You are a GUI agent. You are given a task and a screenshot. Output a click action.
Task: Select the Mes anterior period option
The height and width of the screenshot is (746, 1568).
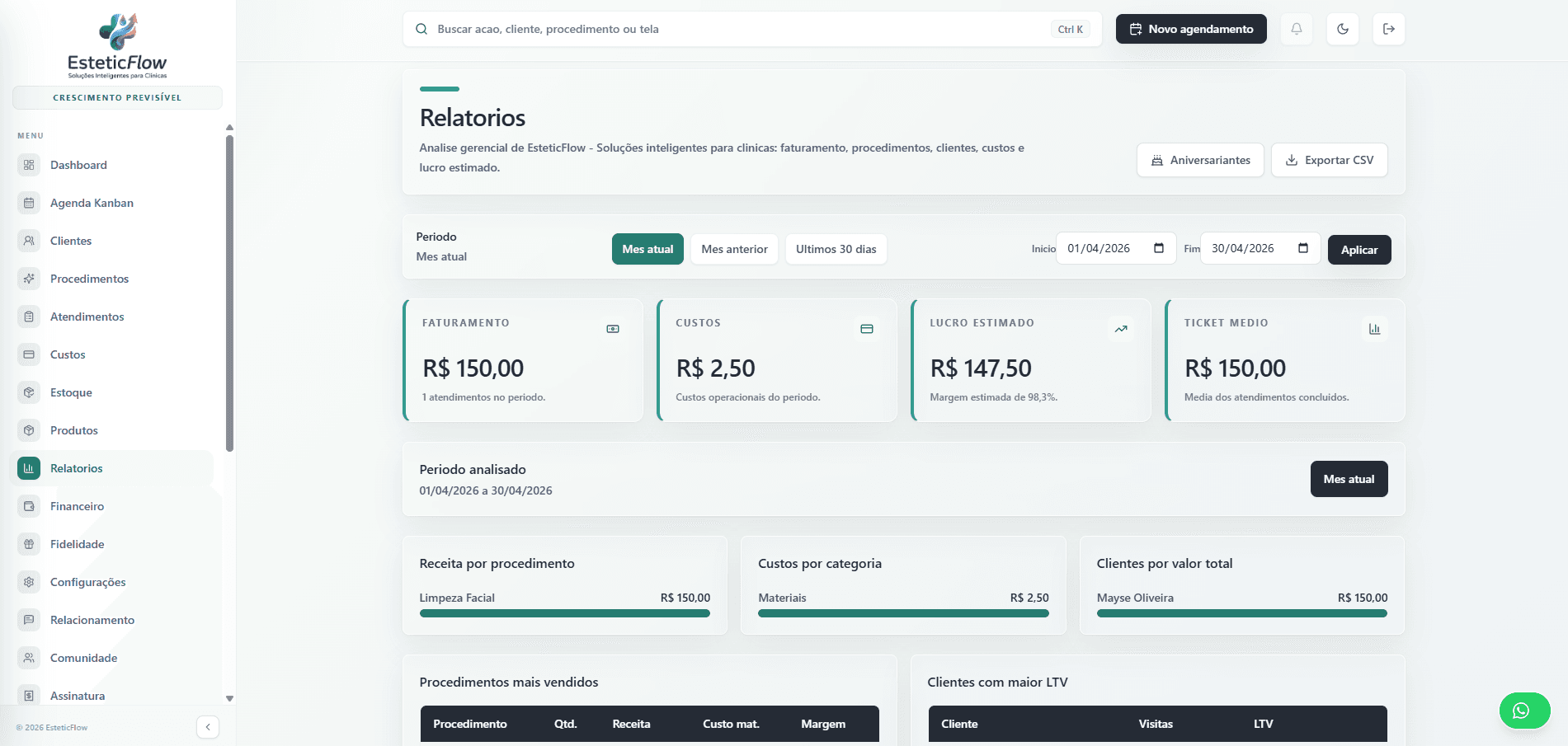tap(733, 249)
